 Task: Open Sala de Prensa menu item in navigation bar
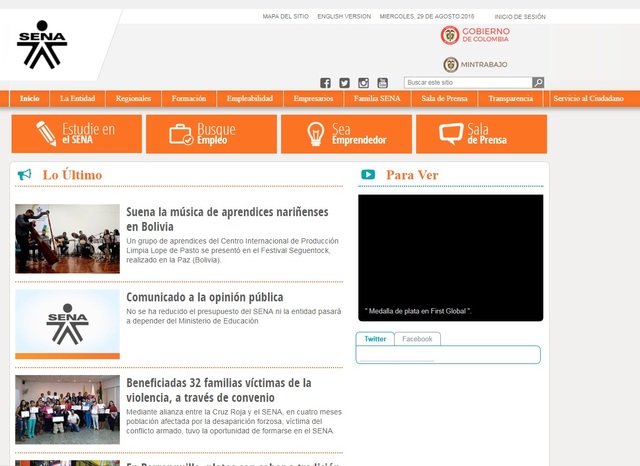tap(444, 98)
